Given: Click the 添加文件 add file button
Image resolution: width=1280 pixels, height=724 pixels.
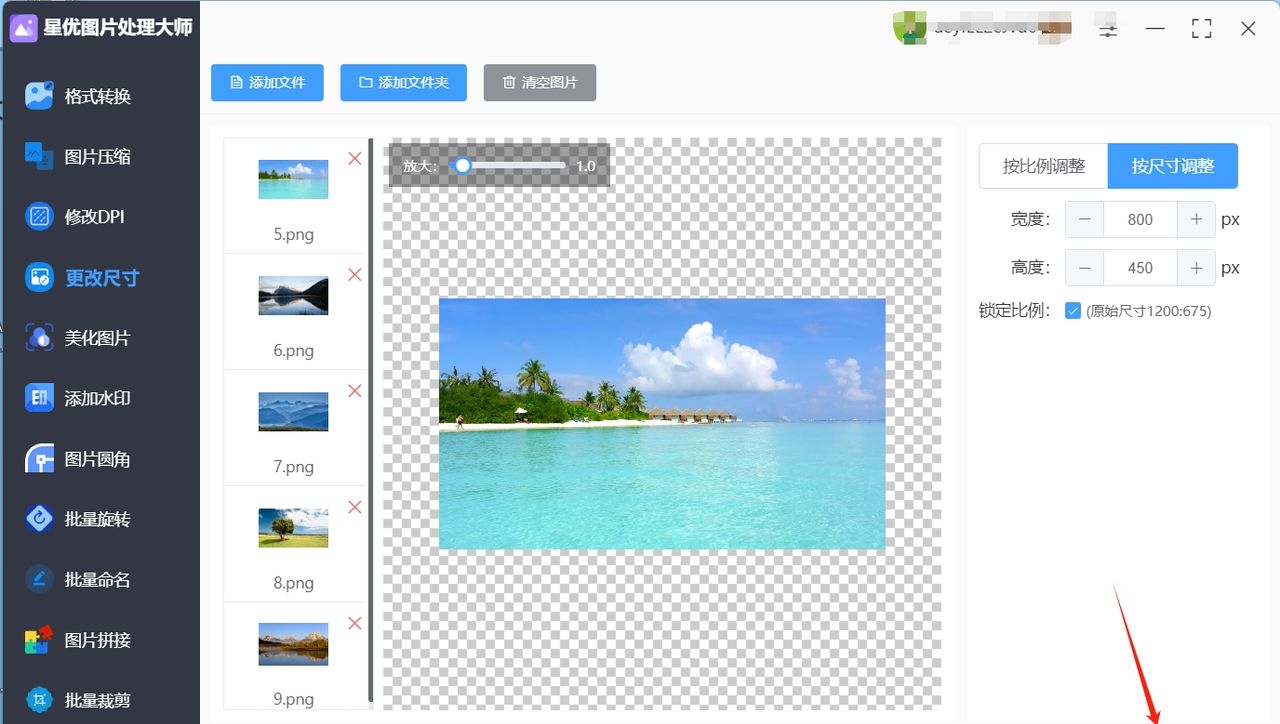Looking at the screenshot, I should tap(267, 83).
